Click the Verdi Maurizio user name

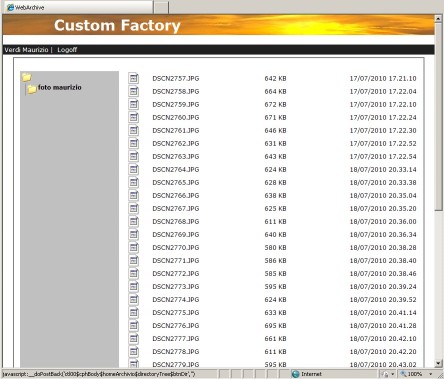(26, 50)
